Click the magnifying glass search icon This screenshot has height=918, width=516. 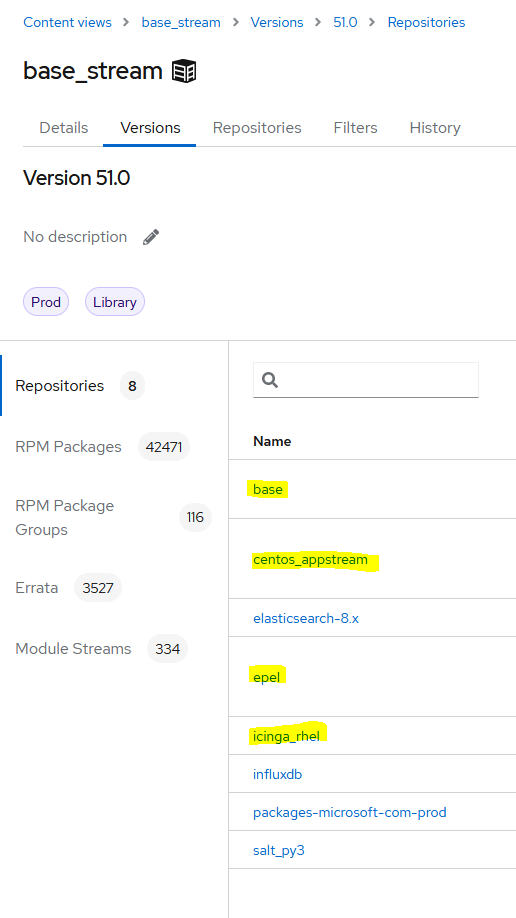[x=270, y=380]
